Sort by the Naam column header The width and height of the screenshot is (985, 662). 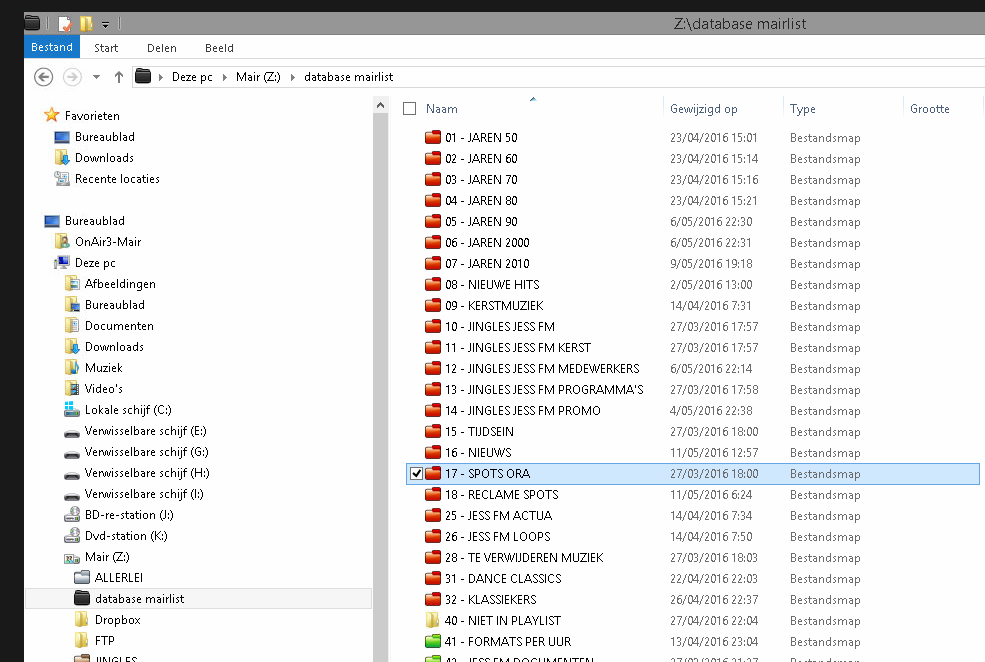(442, 109)
